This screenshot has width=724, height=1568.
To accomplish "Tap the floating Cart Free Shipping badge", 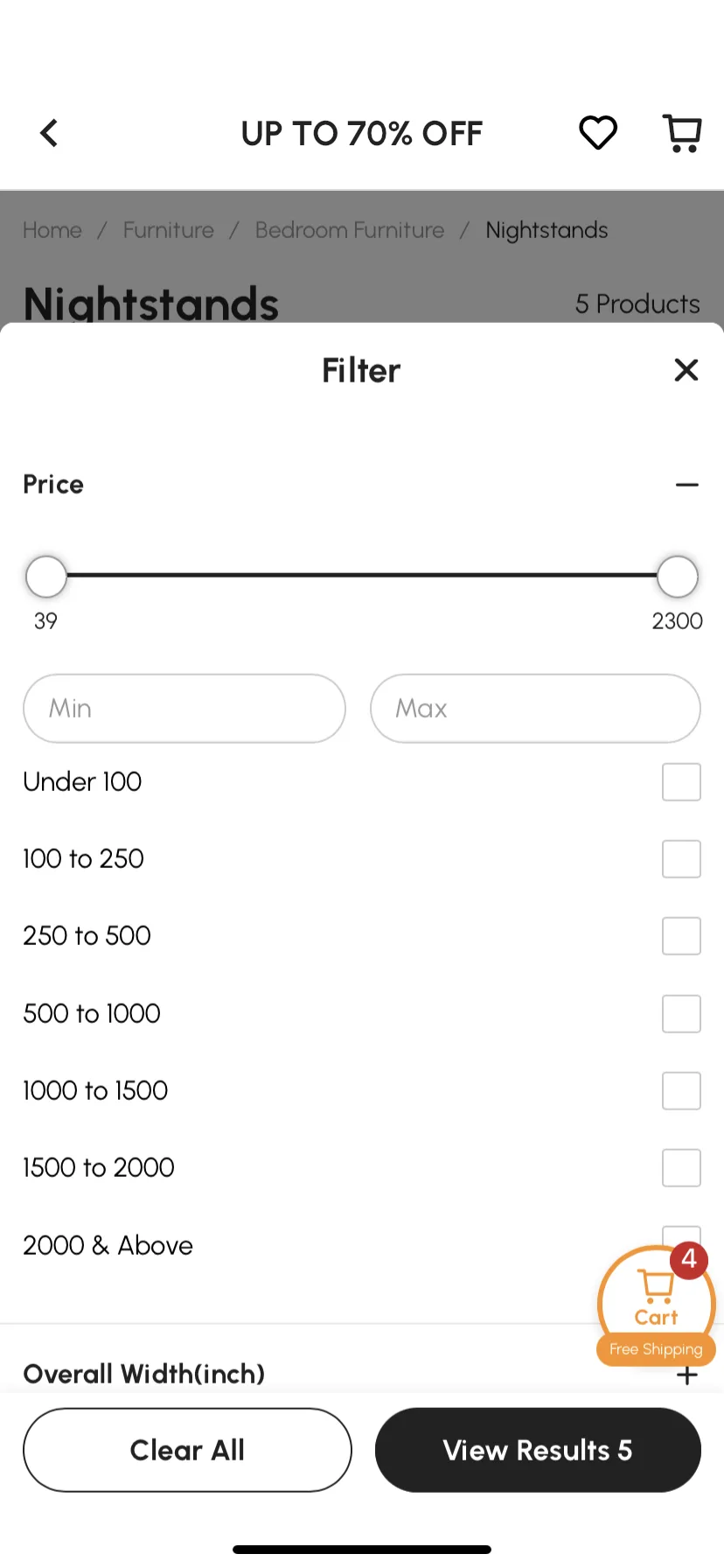I will coord(657,1306).
